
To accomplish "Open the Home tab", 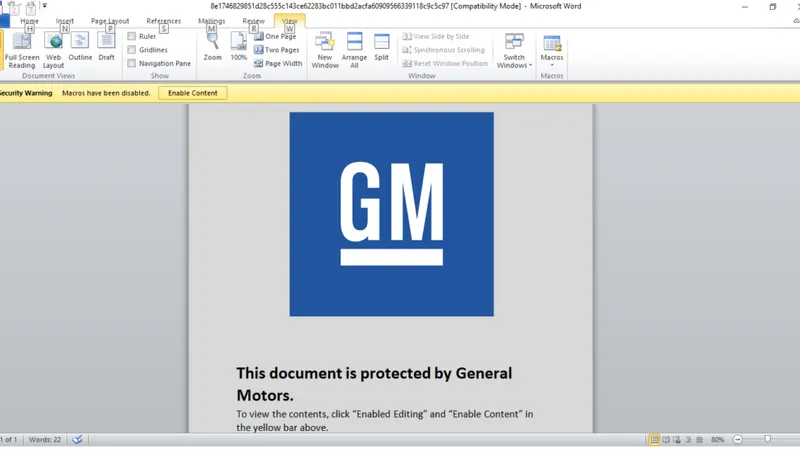I will 29,21.
